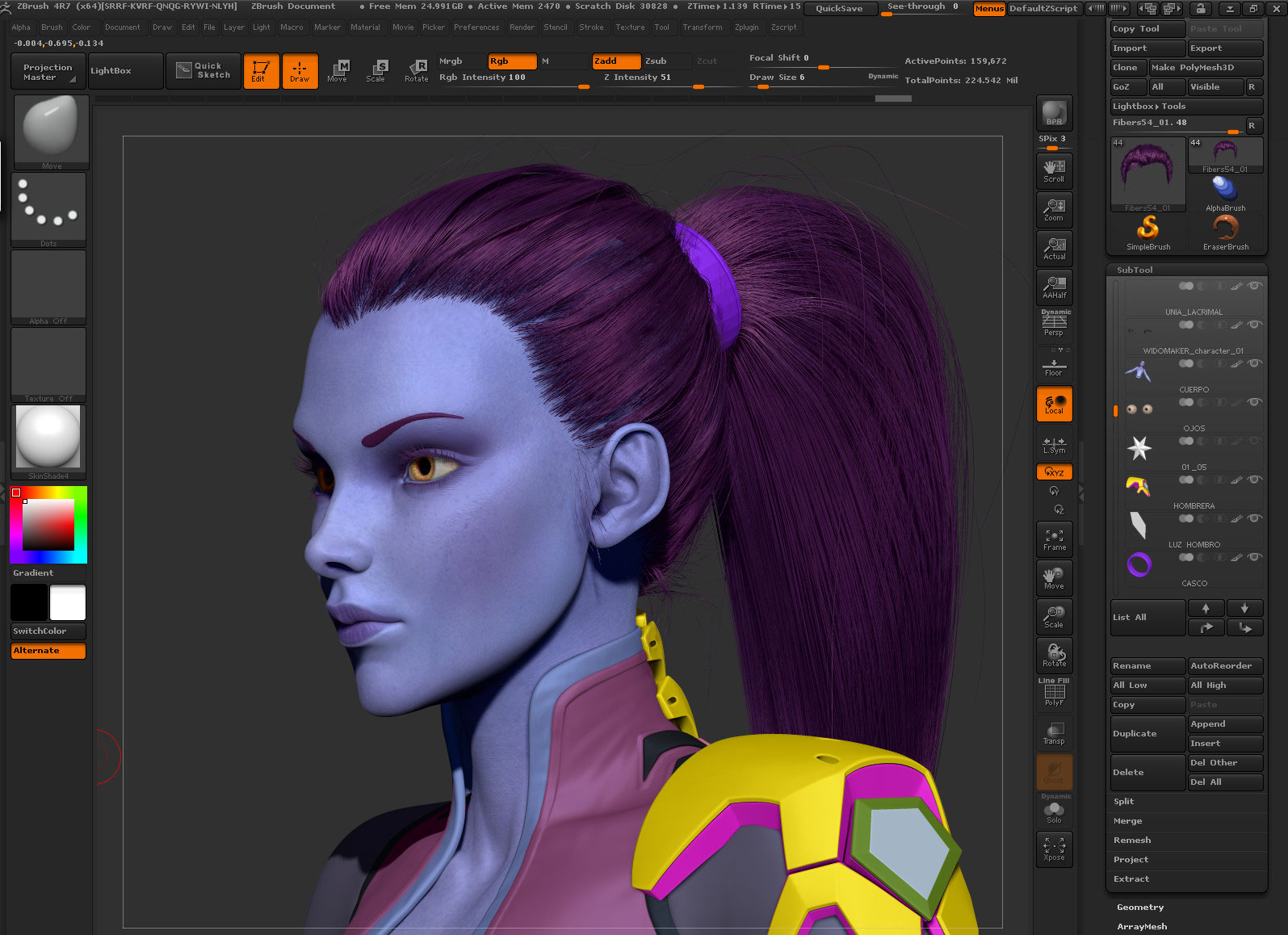The image size is (1288, 935).
Task: Click the Rotate view icon in right shelf
Action: [x=1054, y=656]
